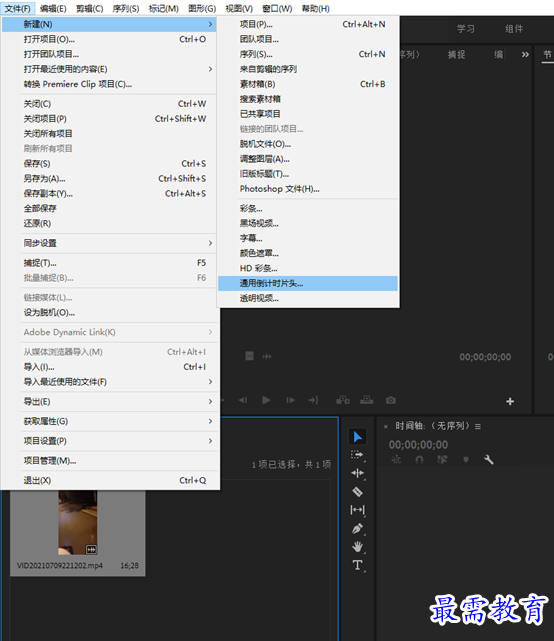
Task: Expand 导入最近使用的文件(F) submenu
Action: coord(110,382)
